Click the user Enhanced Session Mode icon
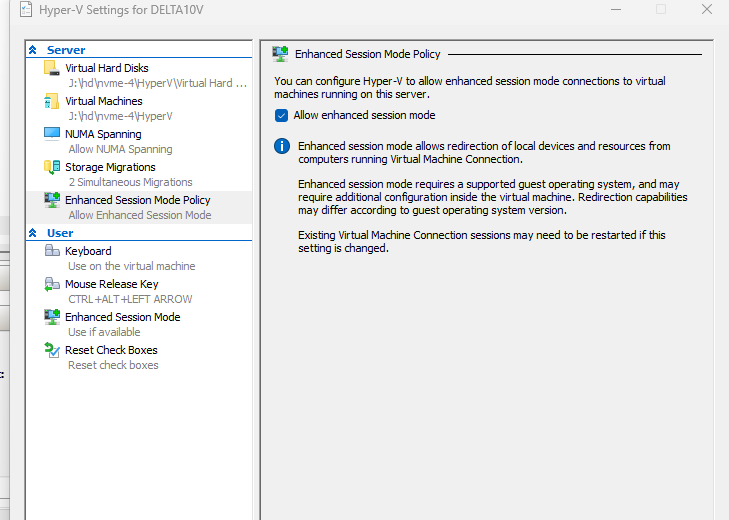Image resolution: width=729 pixels, height=520 pixels. [x=52, y=317]
